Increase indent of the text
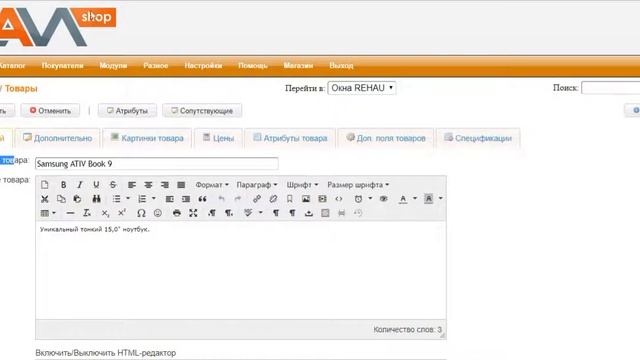Screen dimensions: 640x360 (x=186, y=199)
